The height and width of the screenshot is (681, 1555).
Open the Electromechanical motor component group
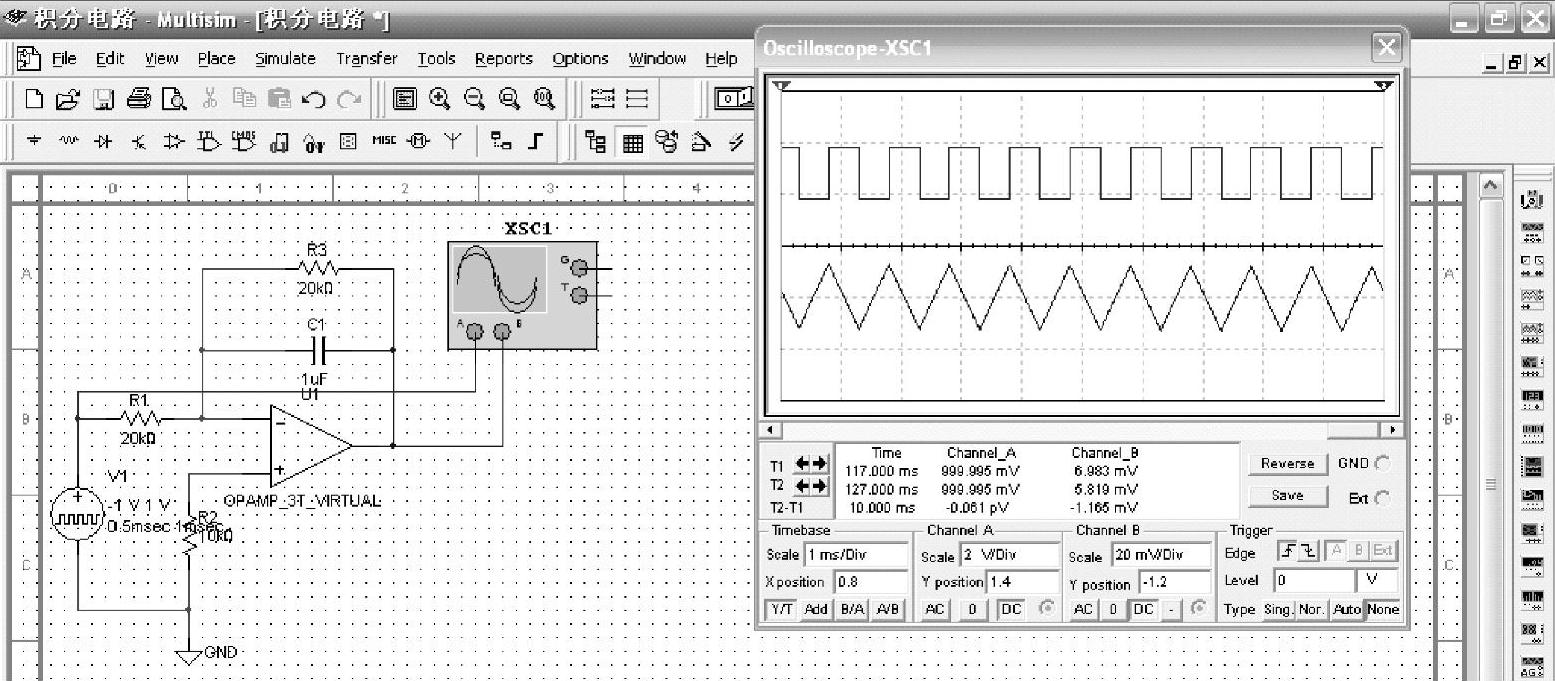(x=418, y=141)
